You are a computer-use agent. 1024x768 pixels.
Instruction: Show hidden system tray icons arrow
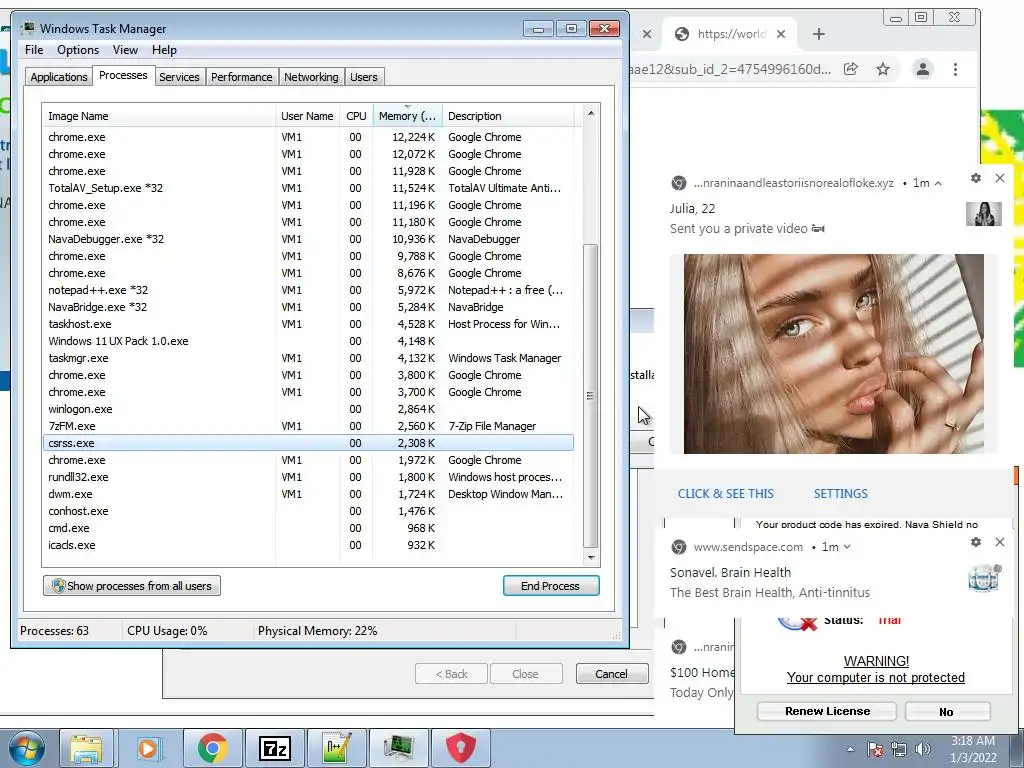(x=850, y=749)
